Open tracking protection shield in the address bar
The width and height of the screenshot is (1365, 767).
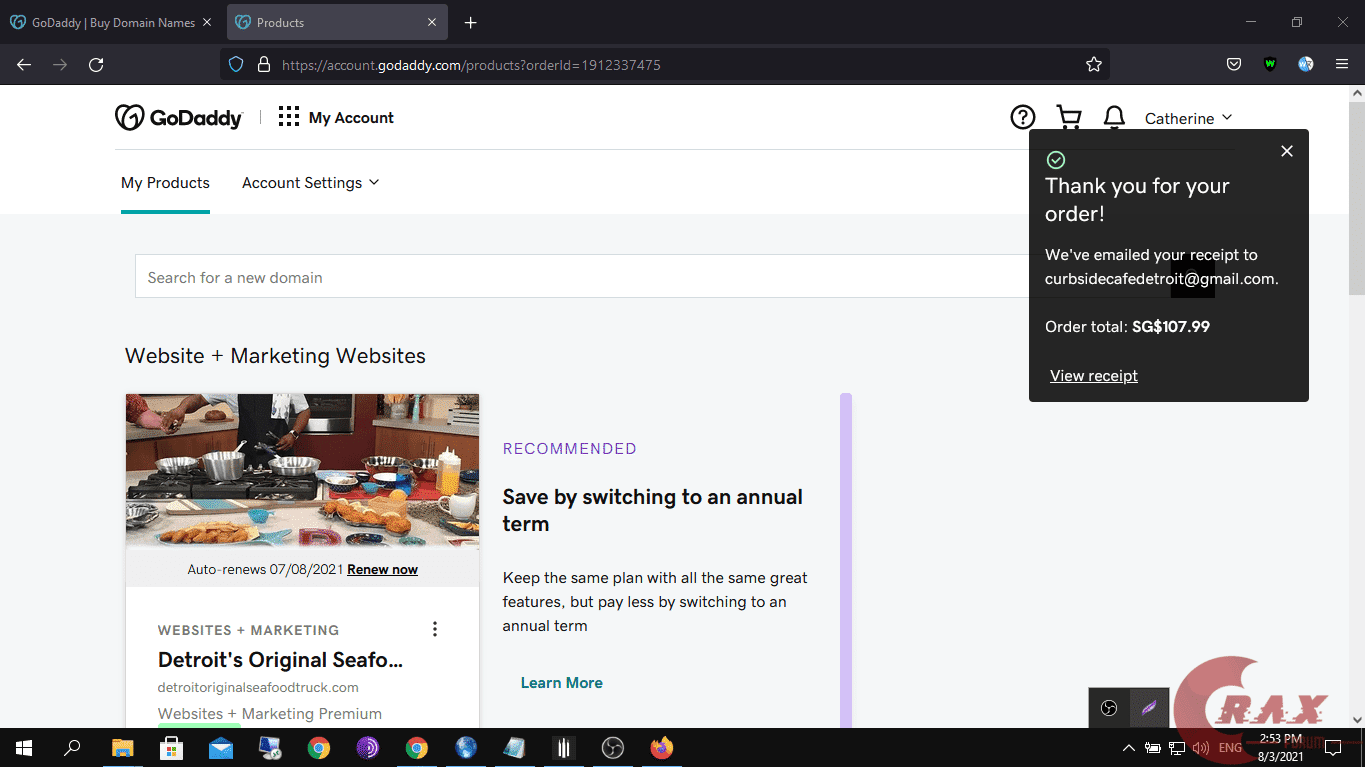[x=234, y=64]
